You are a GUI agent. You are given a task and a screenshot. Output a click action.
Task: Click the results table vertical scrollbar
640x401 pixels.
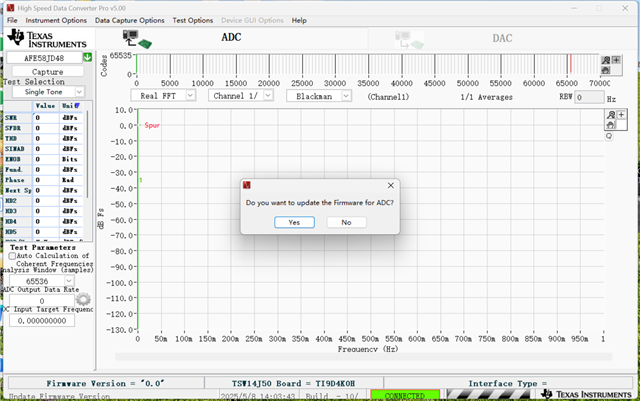click(87, 155)
